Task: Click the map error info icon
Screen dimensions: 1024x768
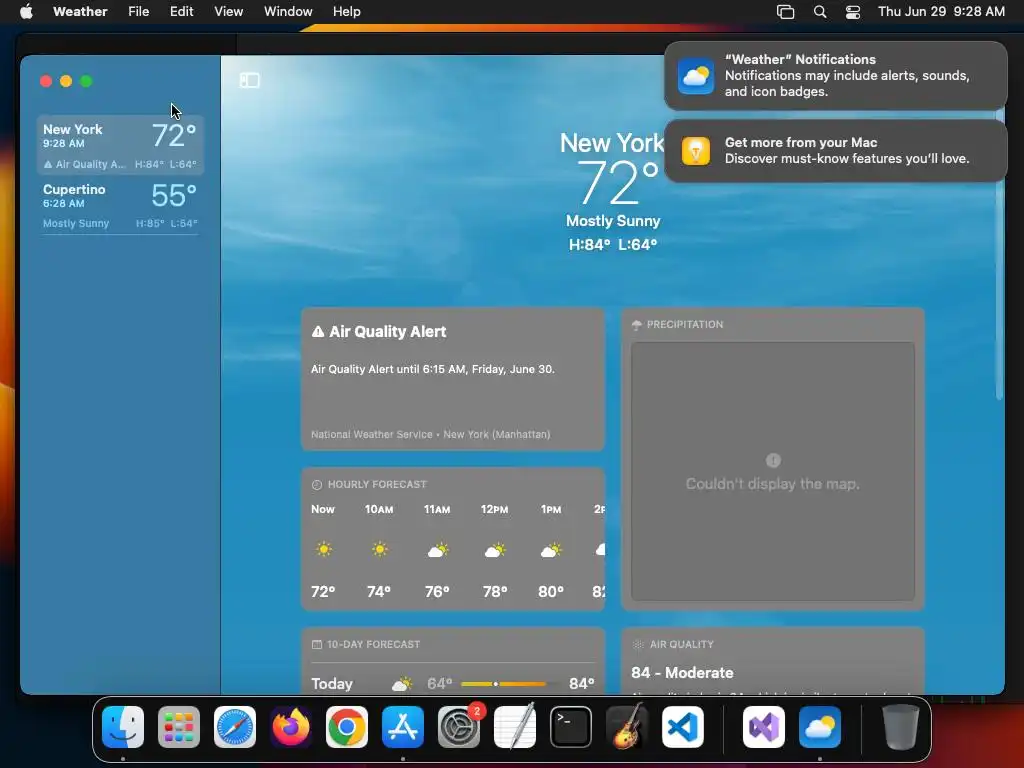Action: [x=773, y=460]
